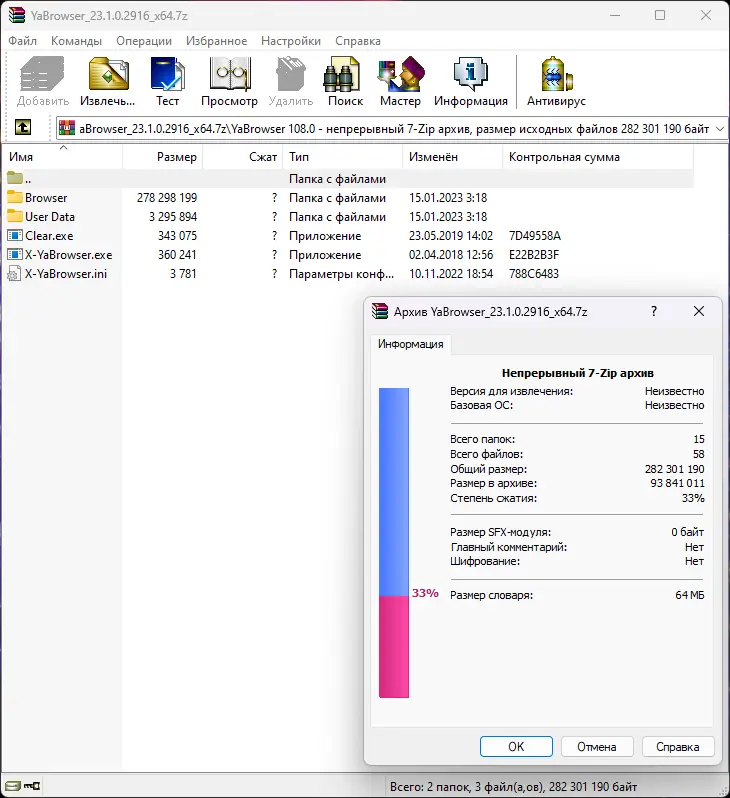Click the disk icon in status bar
Image resolution: width=730 pixels, height=798 pixels.
click(x=12, y=786)
